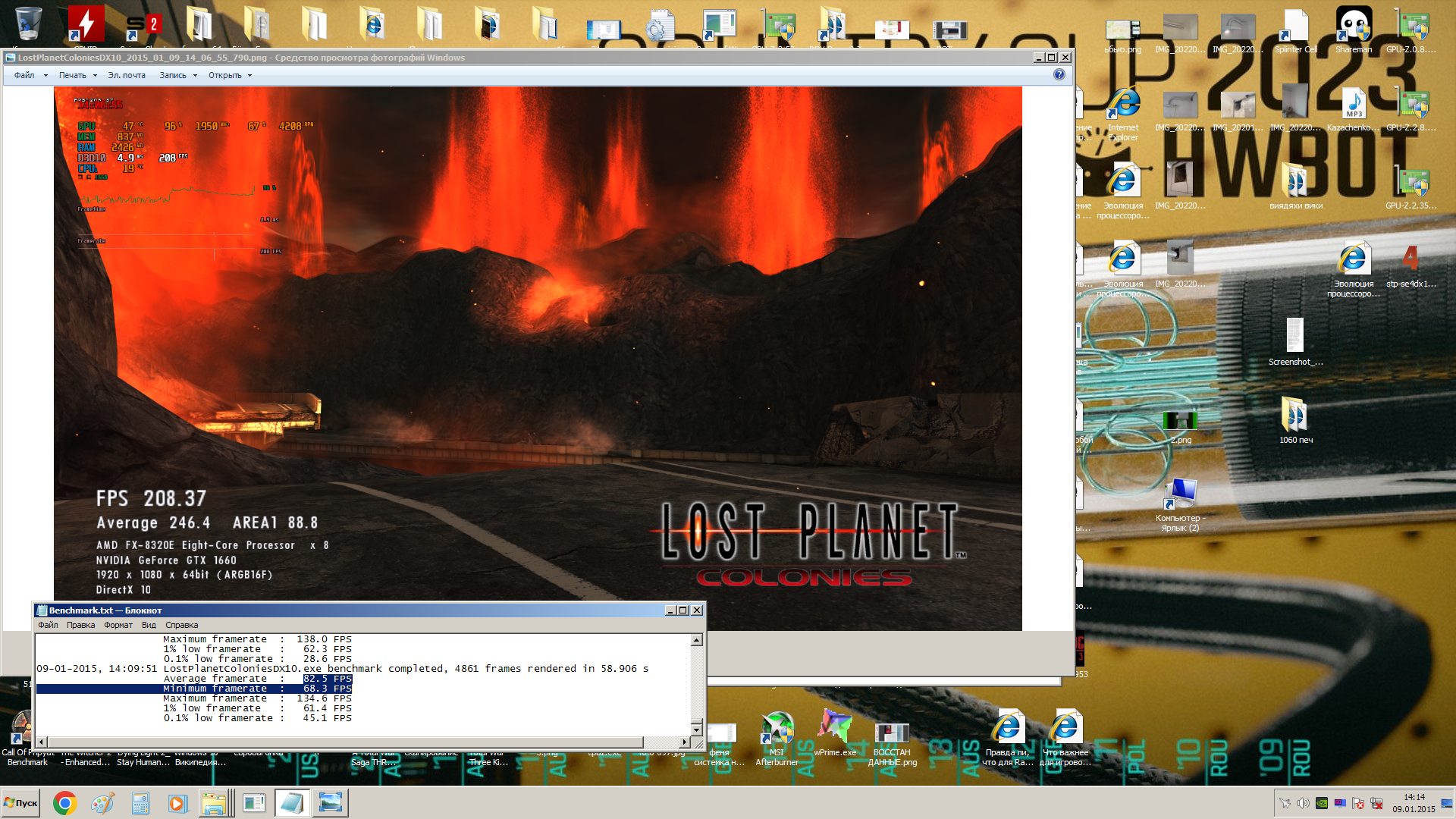The width and height of the screenshot is (1456, 819).
Task: Click the Пуск start button
Action: [20, 803]
